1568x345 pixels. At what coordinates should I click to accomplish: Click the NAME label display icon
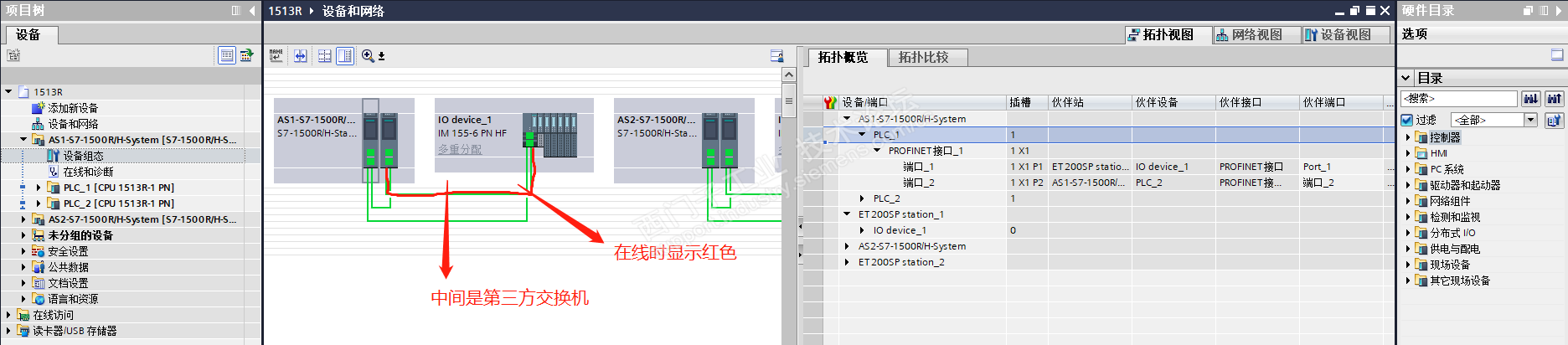276,55
